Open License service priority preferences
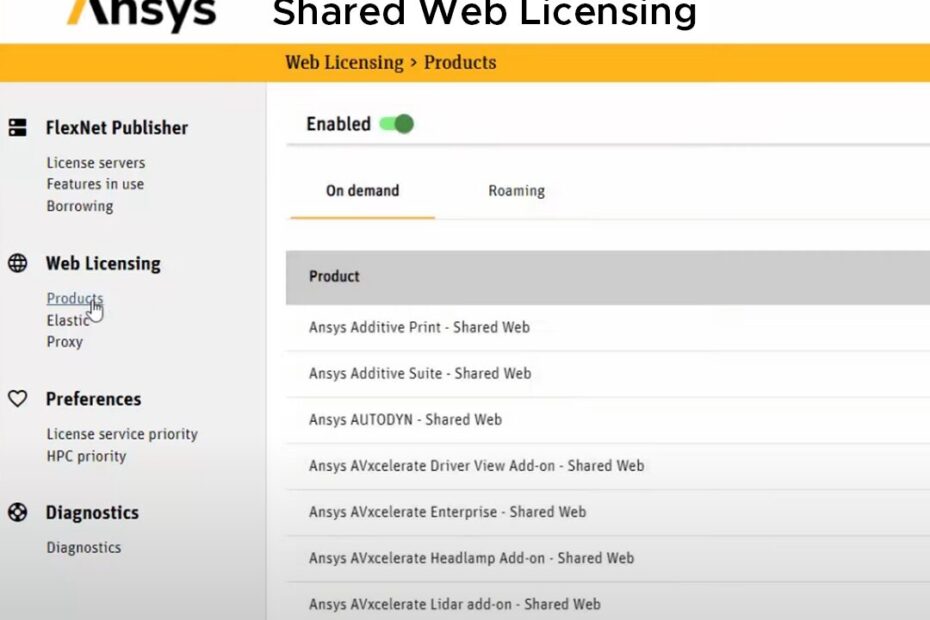The image size is (930, 620). point(122,434)
